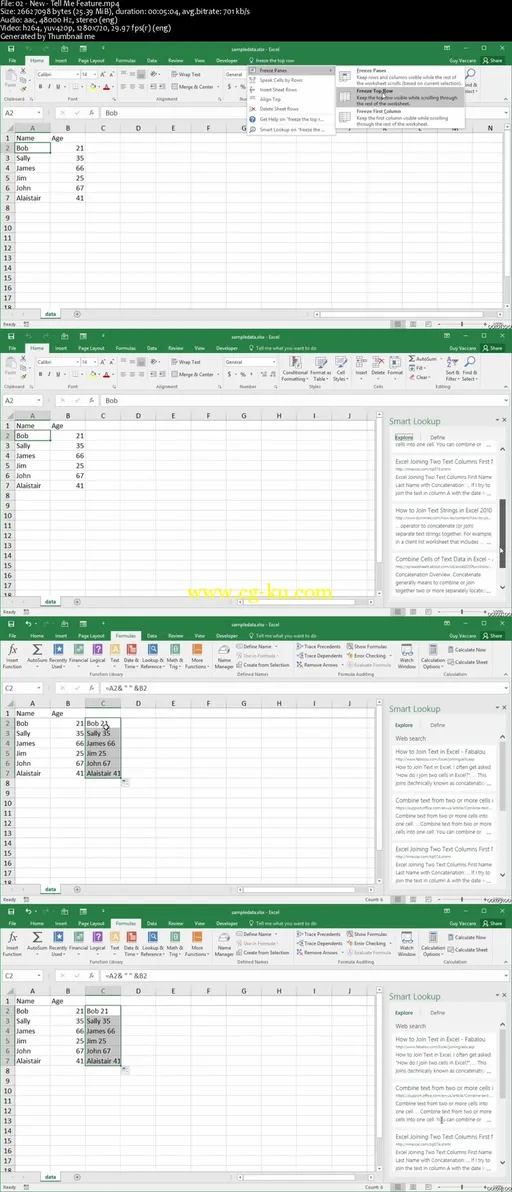The image size is (512, 1192).
Task: Open Lookup & Reference where pointer hovers C2
Action: click(x=153, y=656)
